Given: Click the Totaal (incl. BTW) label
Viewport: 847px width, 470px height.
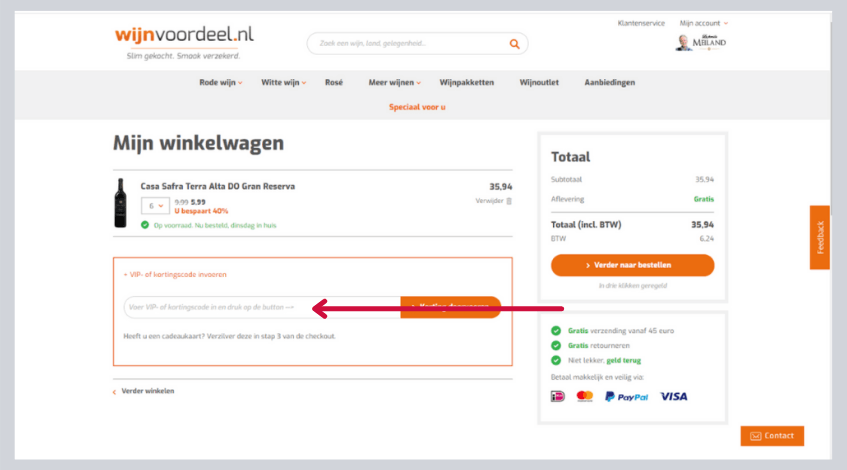Looking at the screenshot, I should click(x=586, y=225).
